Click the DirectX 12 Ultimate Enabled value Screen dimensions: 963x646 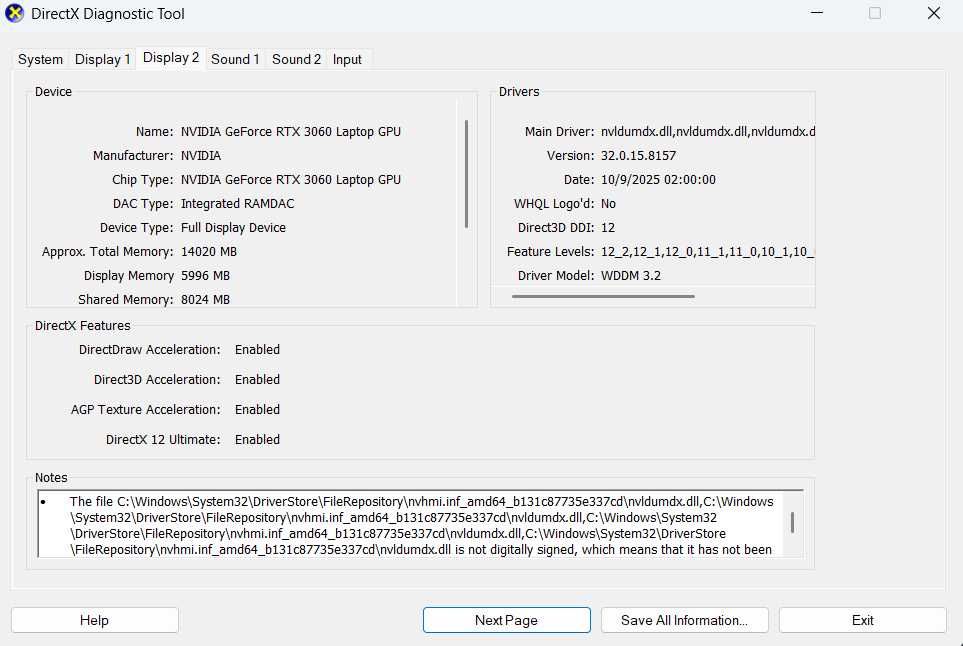coord(257,440)
